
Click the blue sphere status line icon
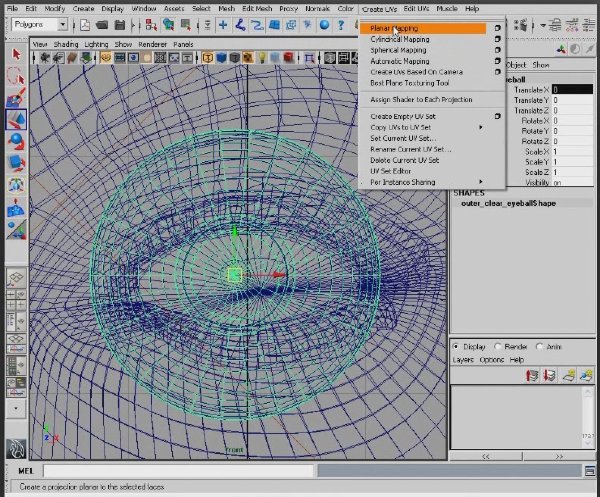(324, 25)
